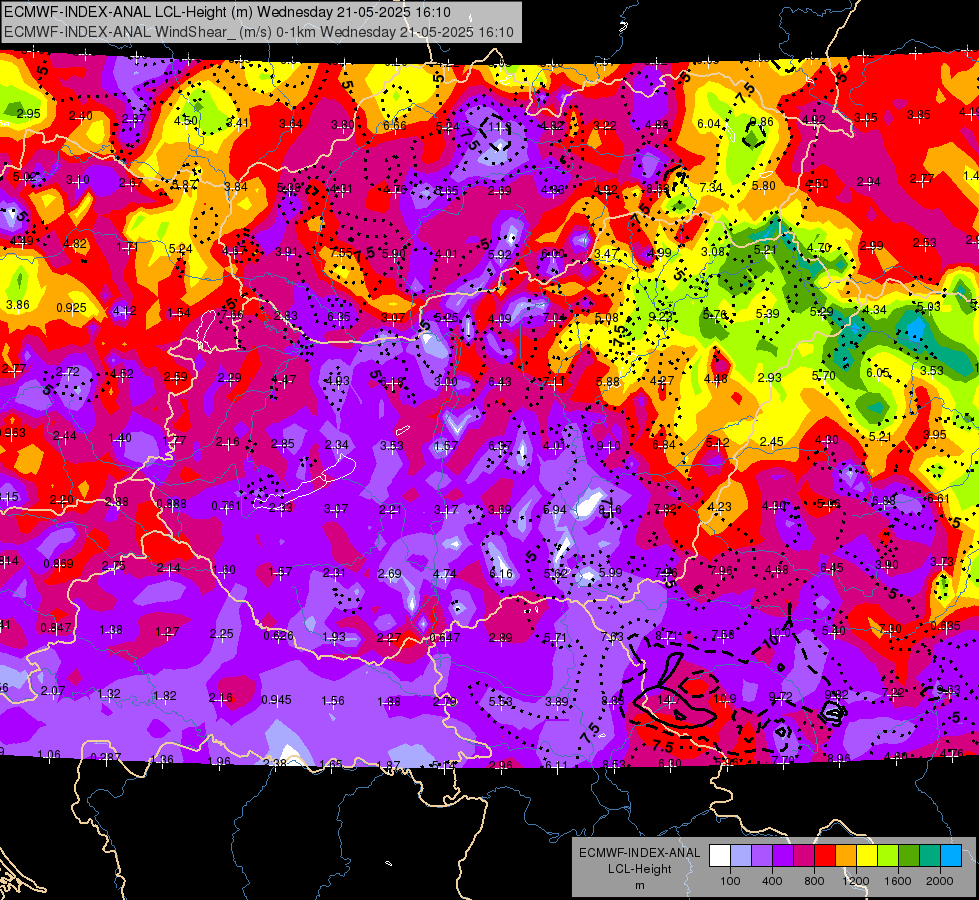The image size is (979, 900).
Task: Select the grid value 9.86
Action: [762, 122]
